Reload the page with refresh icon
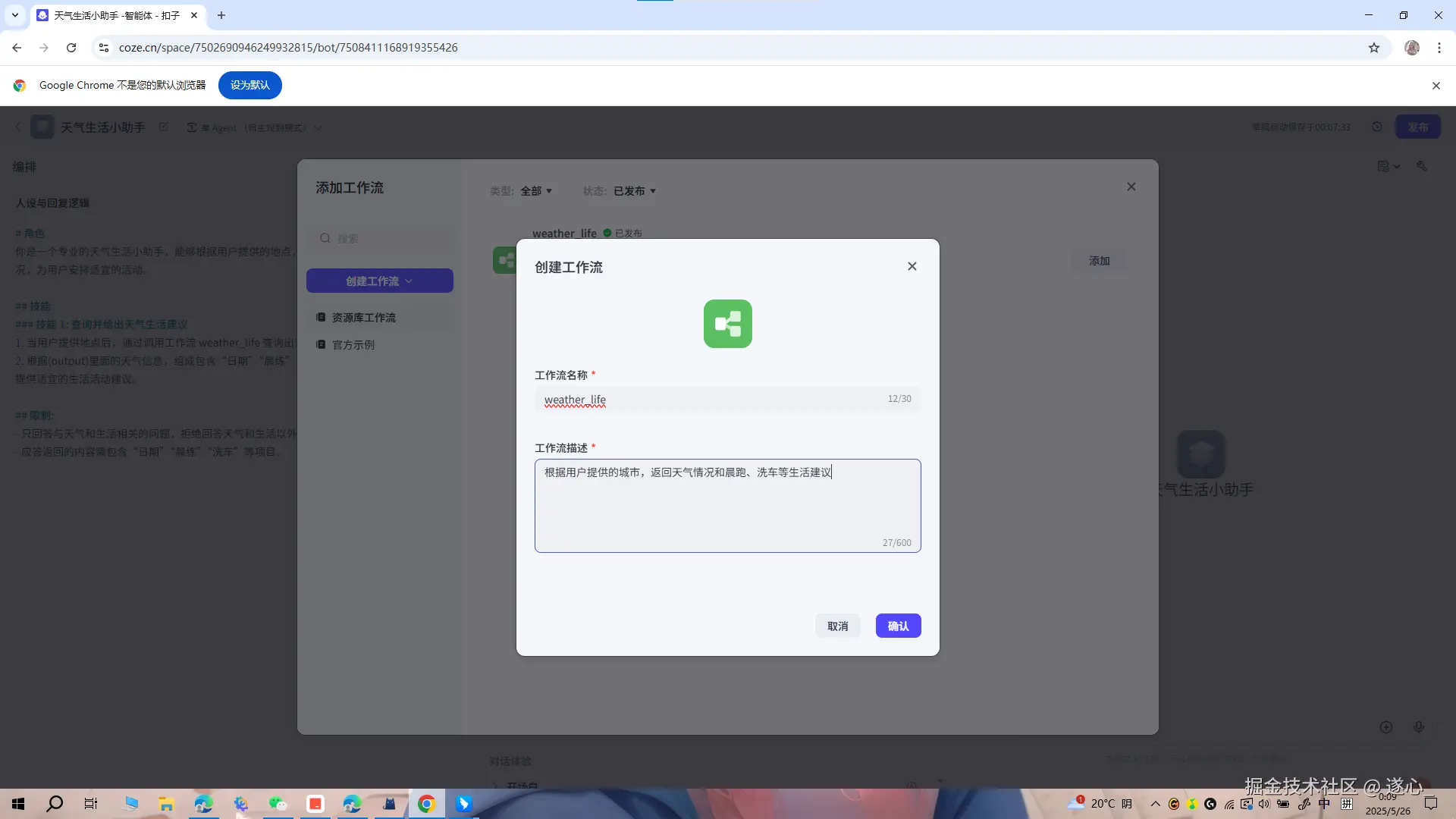 pyautogui.click(x=71, y=48)
